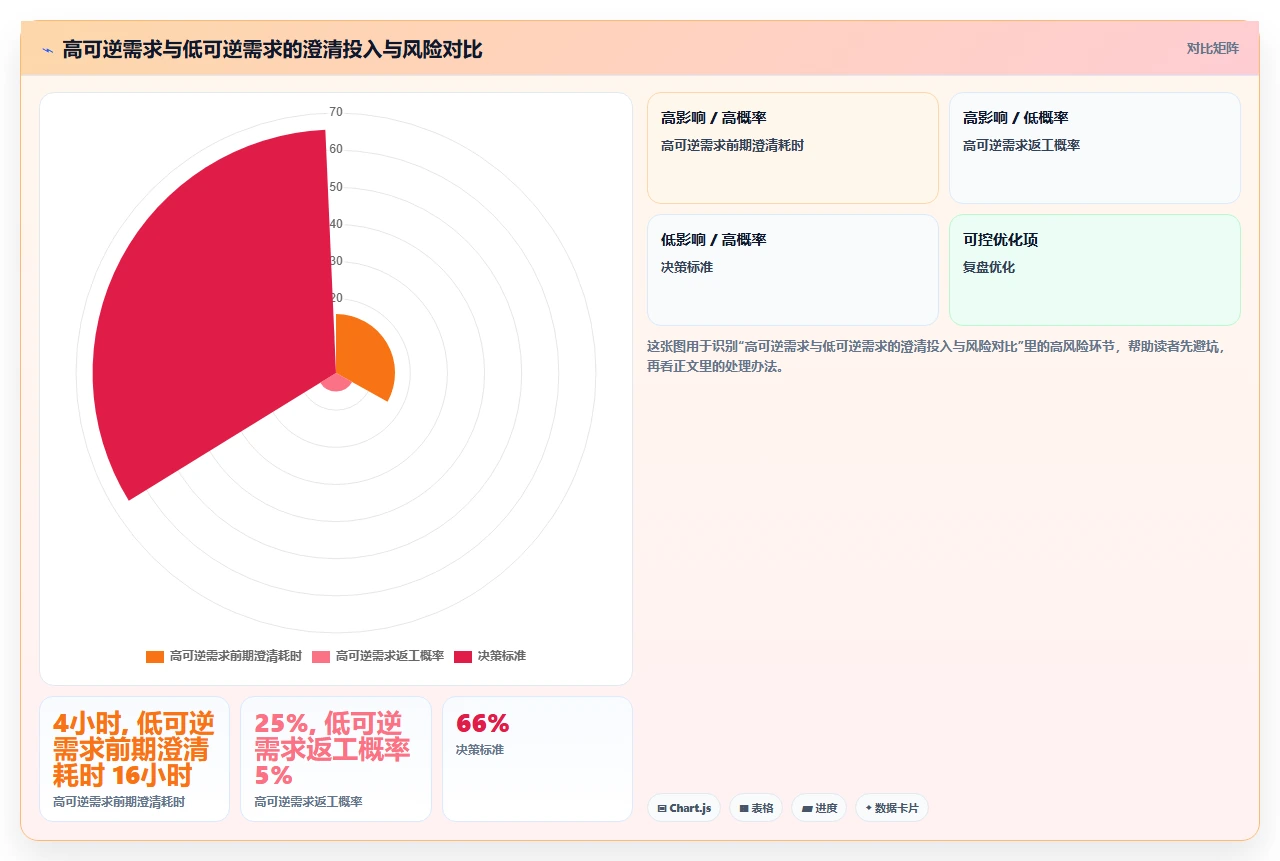Open the 高影响 / 高概率 matrix card
Image resolution: width=1280 pixels, height=861 pixels.
click(x=793, y=148)
